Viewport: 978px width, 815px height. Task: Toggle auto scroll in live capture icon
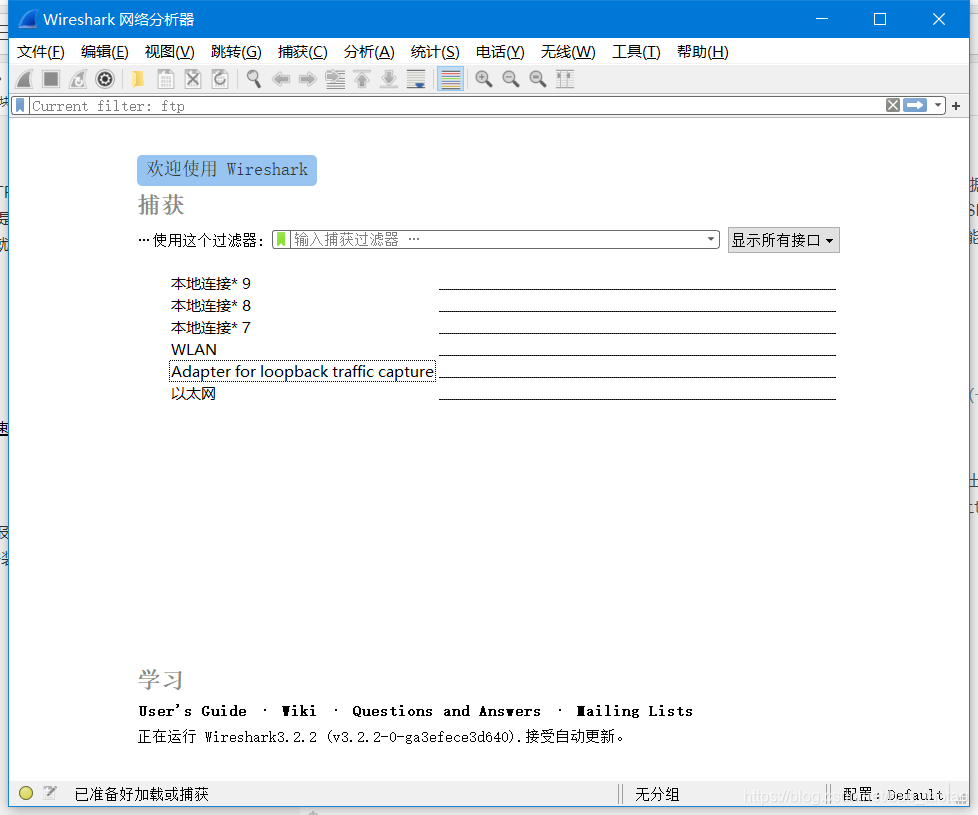[417, 78]
